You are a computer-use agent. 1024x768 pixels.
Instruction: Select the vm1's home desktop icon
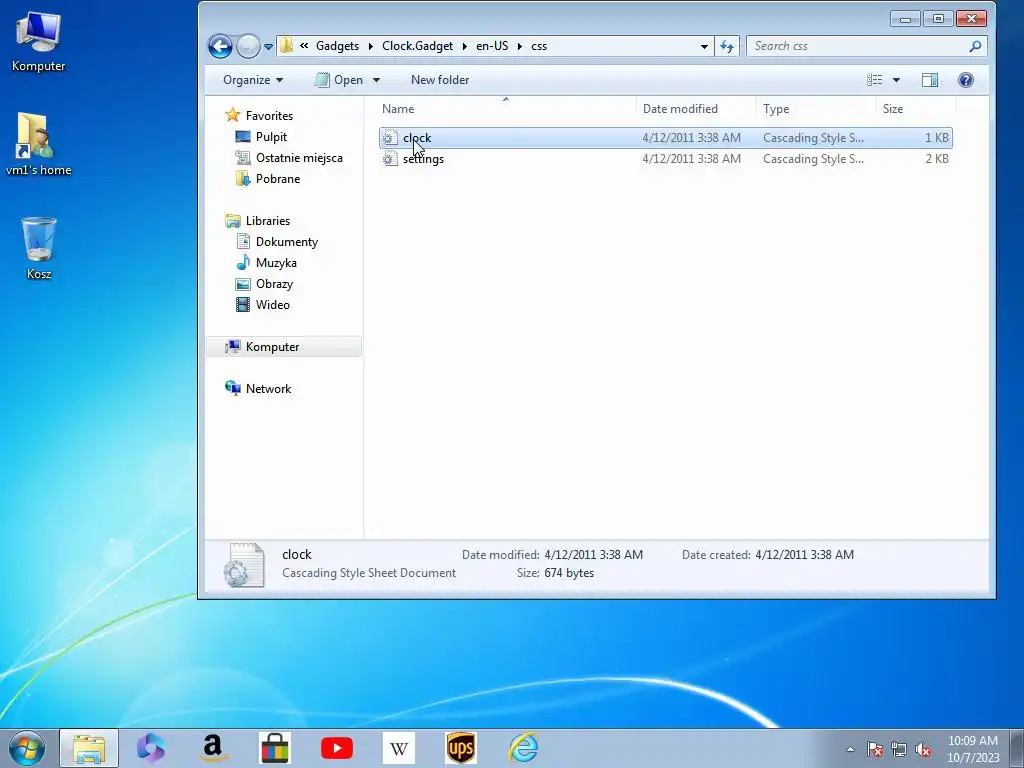pyautogui.click(x=38, y=144)
